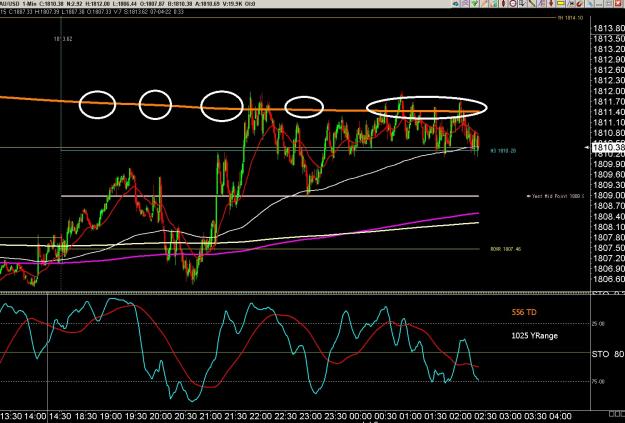Screen dimensions: 625x423
Task: Click the red circular refresh icon
Action: [580, 4]
